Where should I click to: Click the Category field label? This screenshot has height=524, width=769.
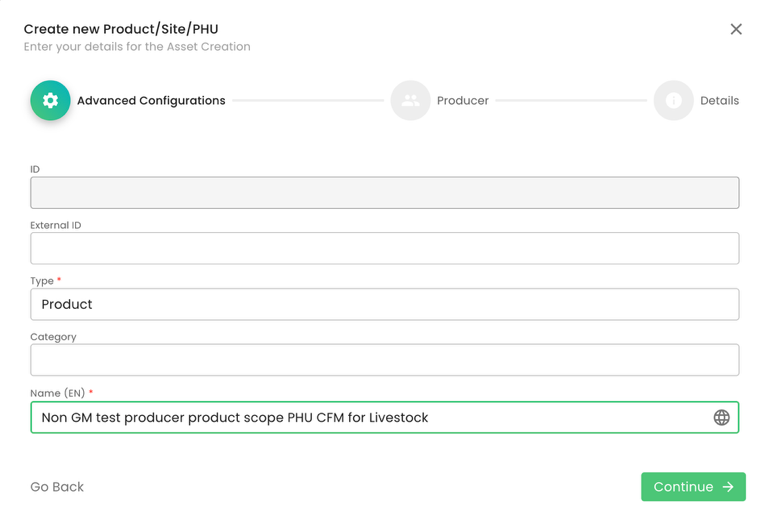53,337
